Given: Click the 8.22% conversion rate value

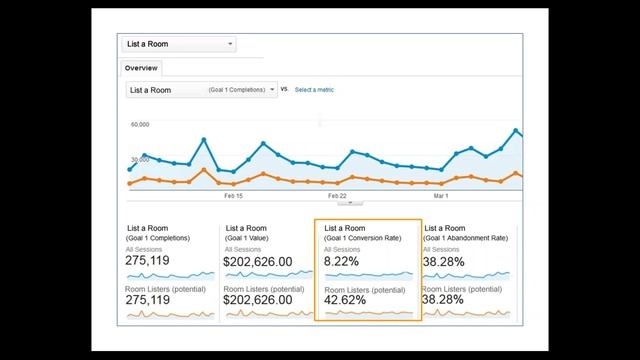Looking at the screenshot, I should click(x=341, y=261).
